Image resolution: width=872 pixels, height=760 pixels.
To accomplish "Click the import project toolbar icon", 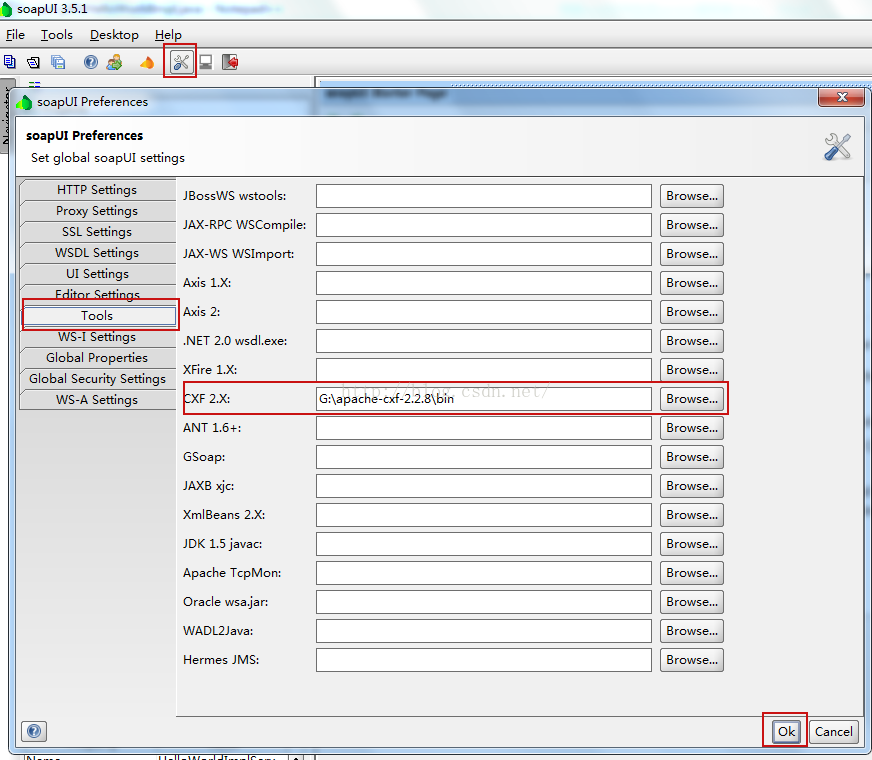I will (33, 62).
